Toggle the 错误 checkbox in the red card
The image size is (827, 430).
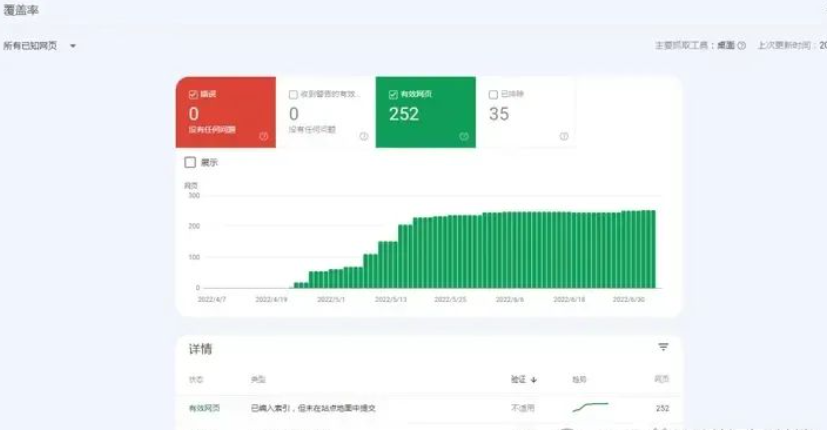click(x=193, y=94)
